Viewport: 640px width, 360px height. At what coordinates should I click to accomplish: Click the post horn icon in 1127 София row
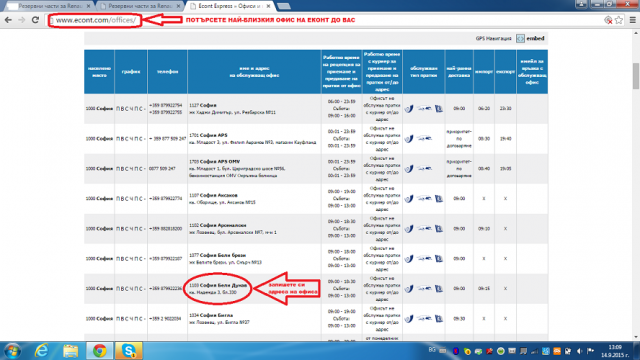[409, 109]
